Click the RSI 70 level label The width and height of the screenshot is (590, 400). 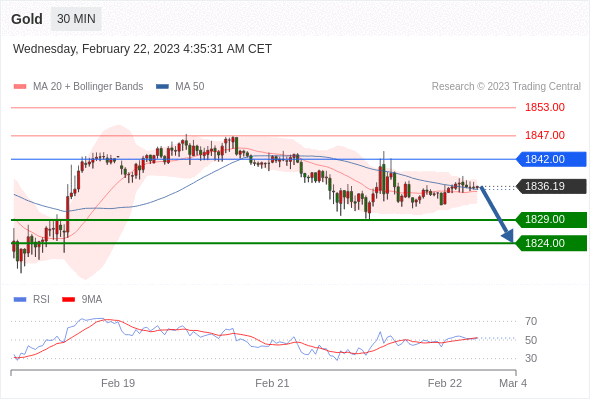pos(531,321)
